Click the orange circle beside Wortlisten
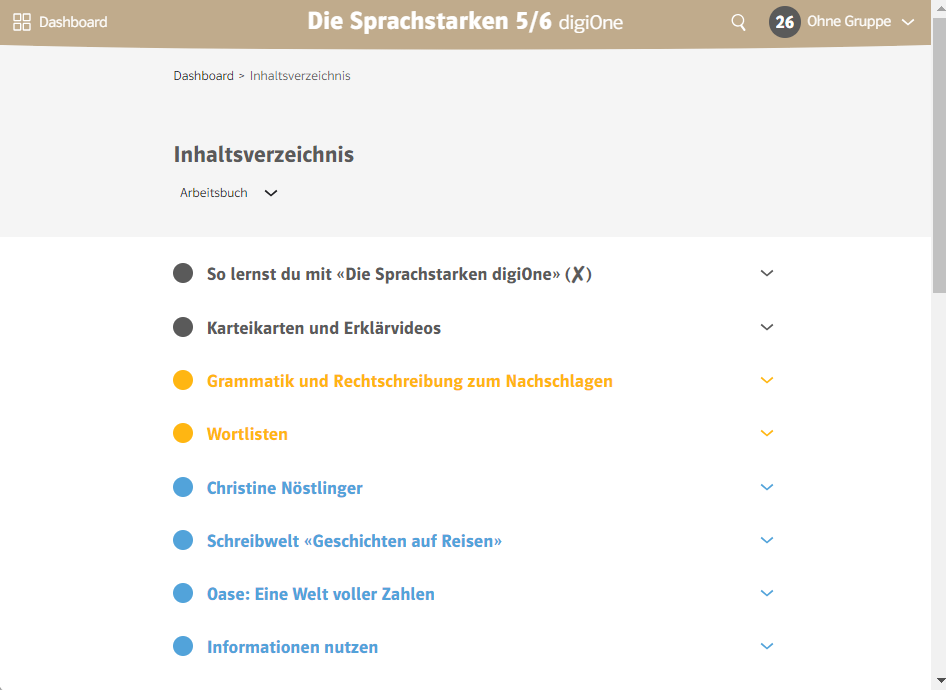 [x=183, y=434]
